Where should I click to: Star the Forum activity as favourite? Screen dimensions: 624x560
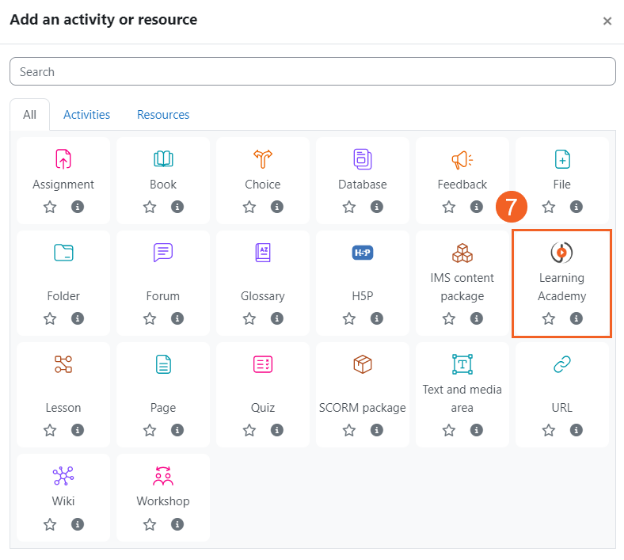pyautogui.click(x=149, y=319)
